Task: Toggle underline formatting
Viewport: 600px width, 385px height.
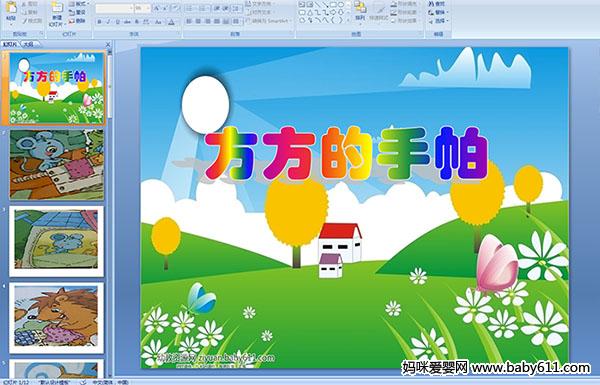Action: pyautogui.click(x=117, y=22)
